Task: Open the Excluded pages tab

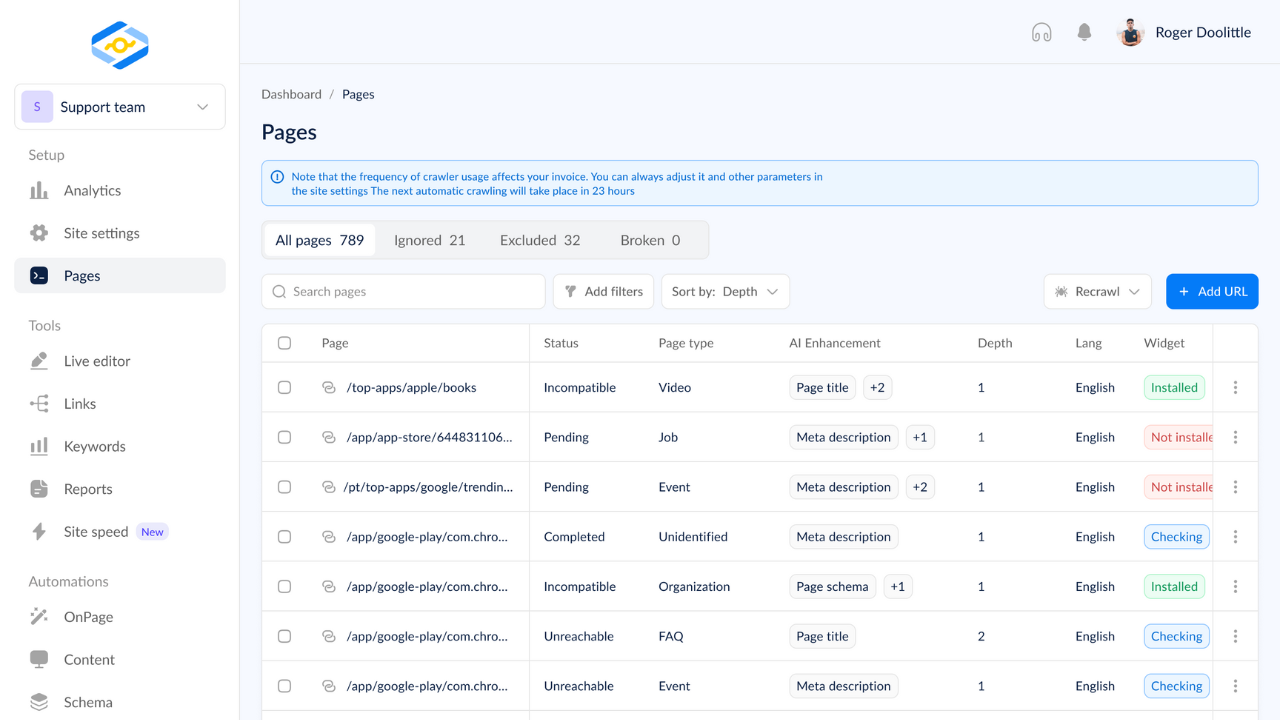Action: point(539,240)
